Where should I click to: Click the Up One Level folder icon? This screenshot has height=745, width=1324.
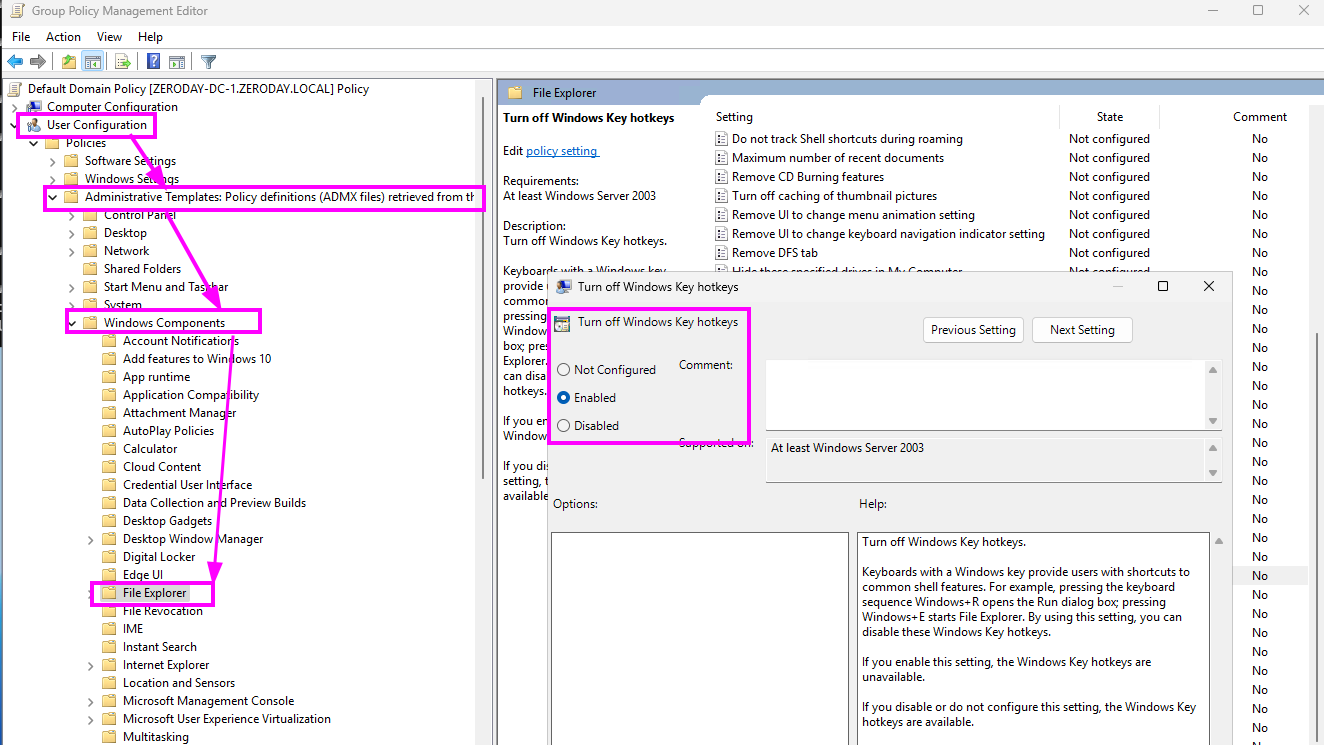pos(68,62)
